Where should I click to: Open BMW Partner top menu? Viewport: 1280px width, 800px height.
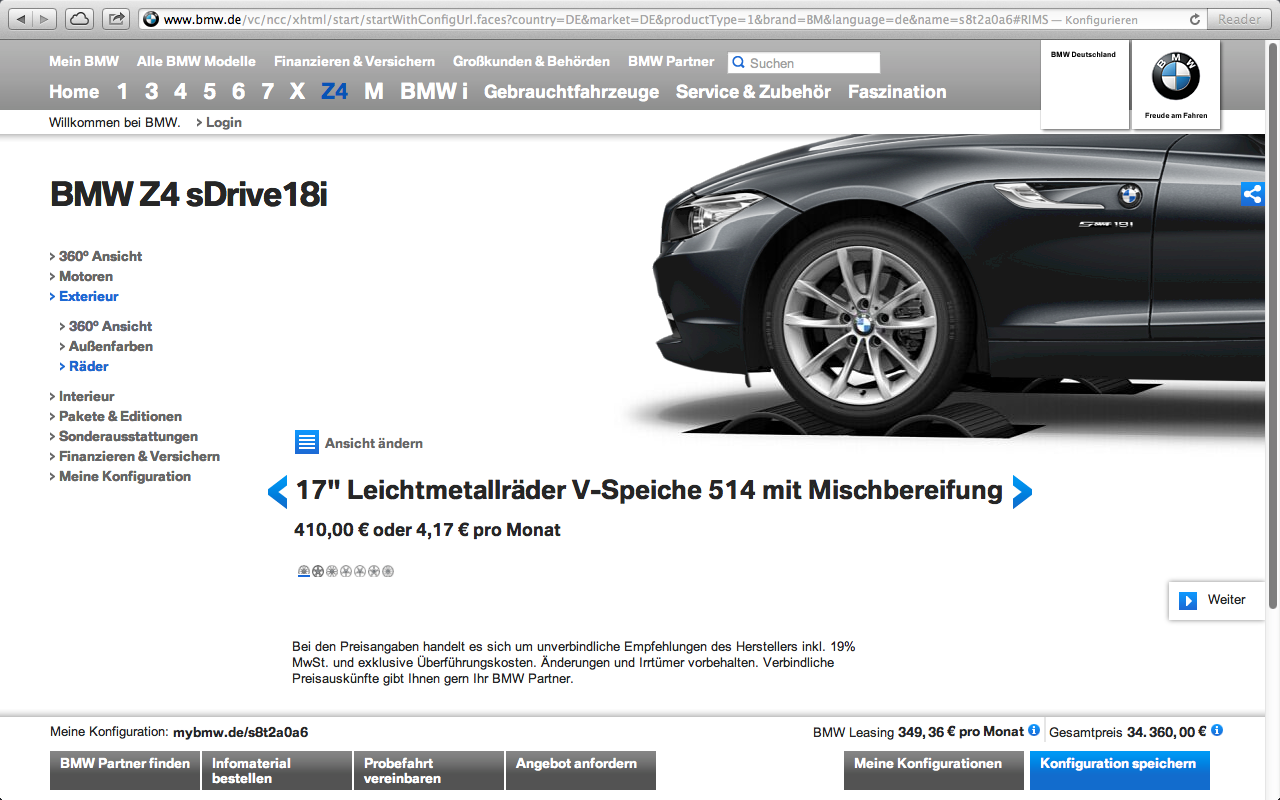(671, 61)
